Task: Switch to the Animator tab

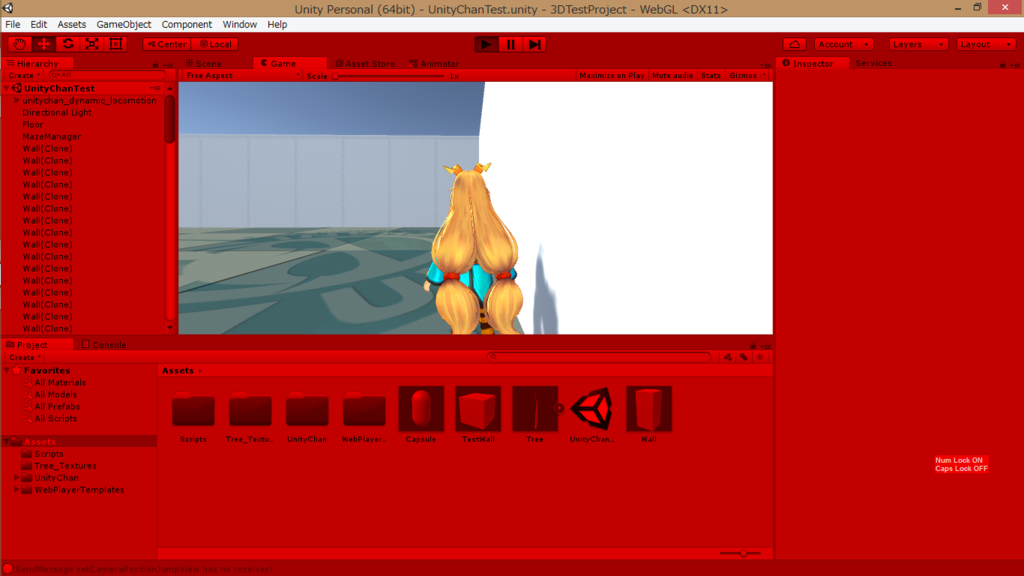Action: [x=434, y=63]
